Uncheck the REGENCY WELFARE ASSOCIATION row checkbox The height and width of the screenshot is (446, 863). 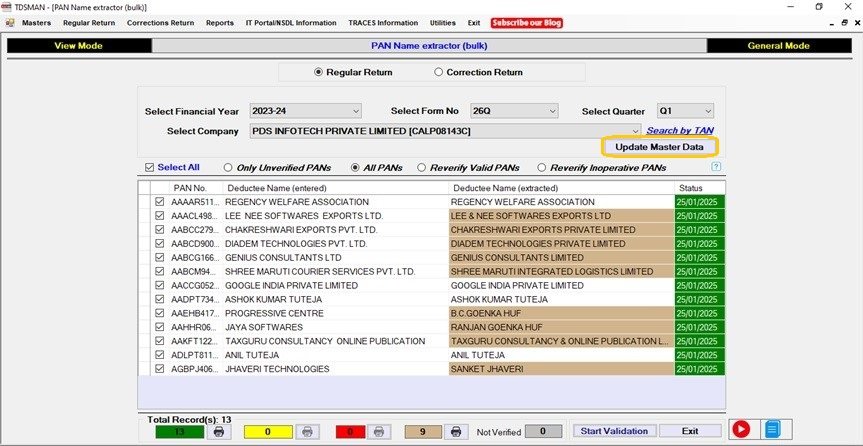160,202
